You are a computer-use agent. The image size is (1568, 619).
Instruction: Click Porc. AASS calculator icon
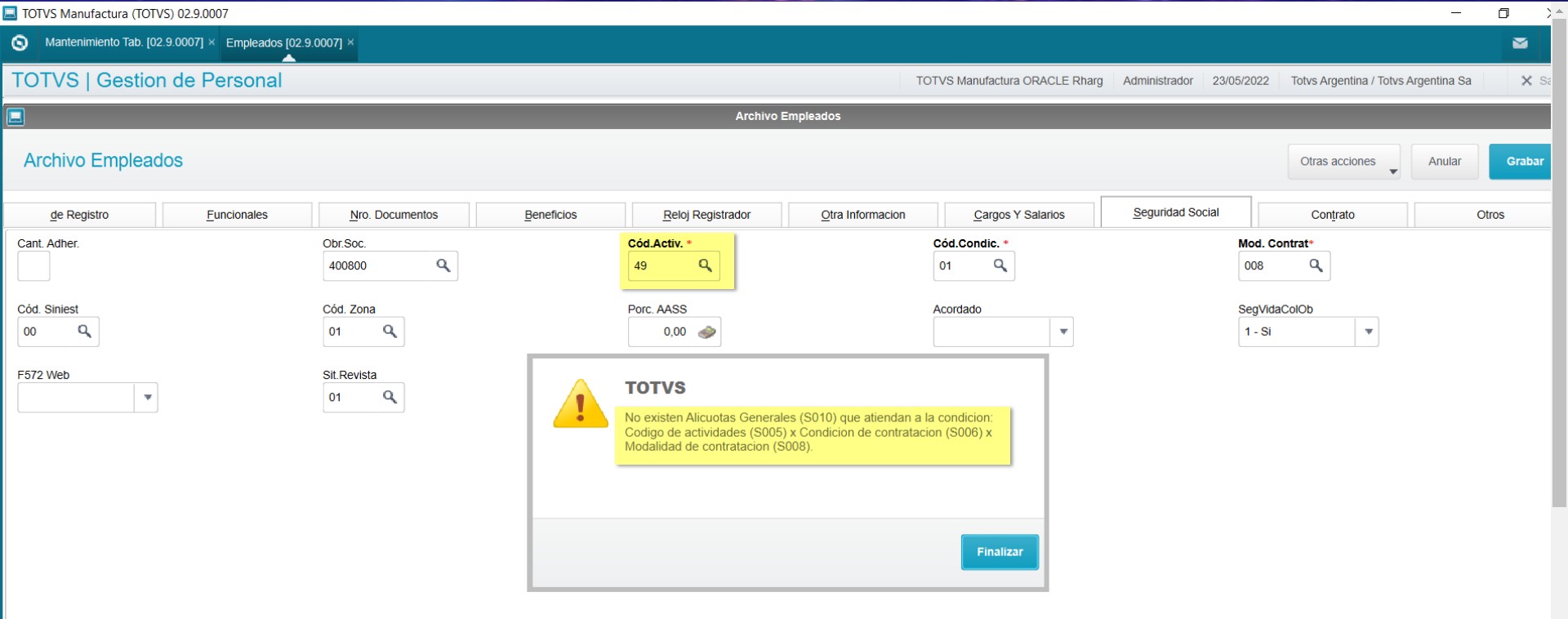point(707,332)
